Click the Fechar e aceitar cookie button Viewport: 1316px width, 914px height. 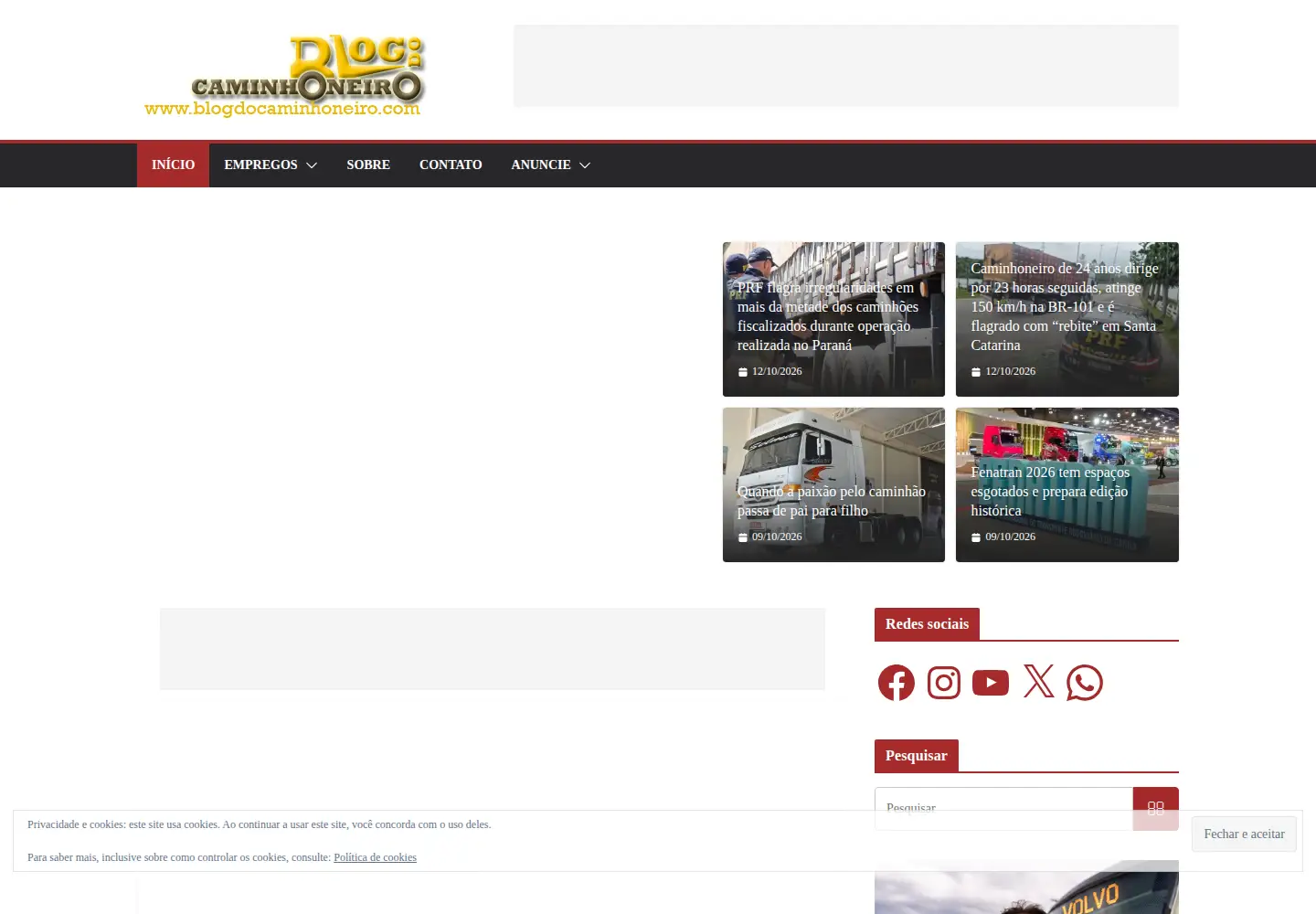1244,834
